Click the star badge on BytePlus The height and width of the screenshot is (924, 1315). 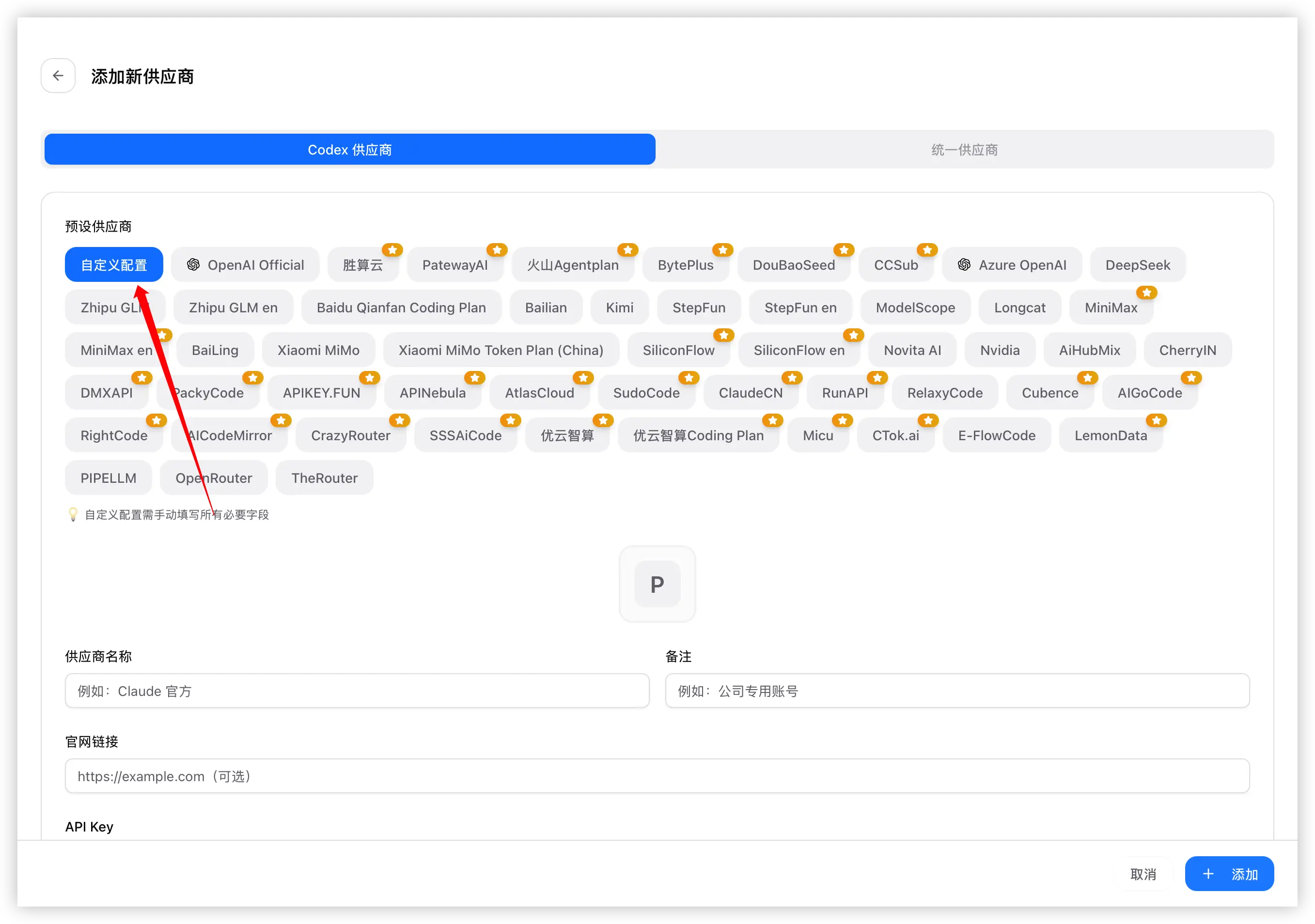point(723,250)
